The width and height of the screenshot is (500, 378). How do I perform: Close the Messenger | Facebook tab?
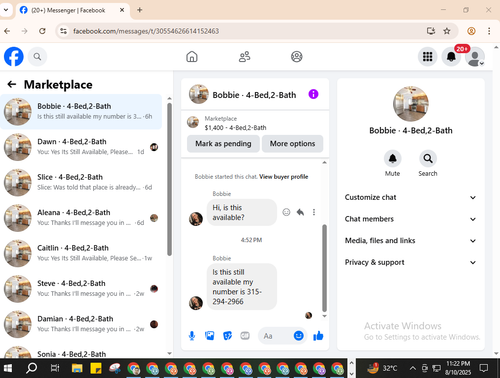(x=122, y=10)
